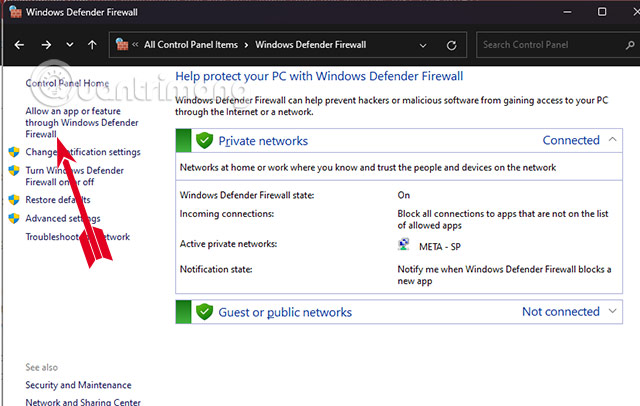Open Security and Maintenance link
Image resolution: width=640 pixels, height=406 pixels.
(x=78, y=385)
